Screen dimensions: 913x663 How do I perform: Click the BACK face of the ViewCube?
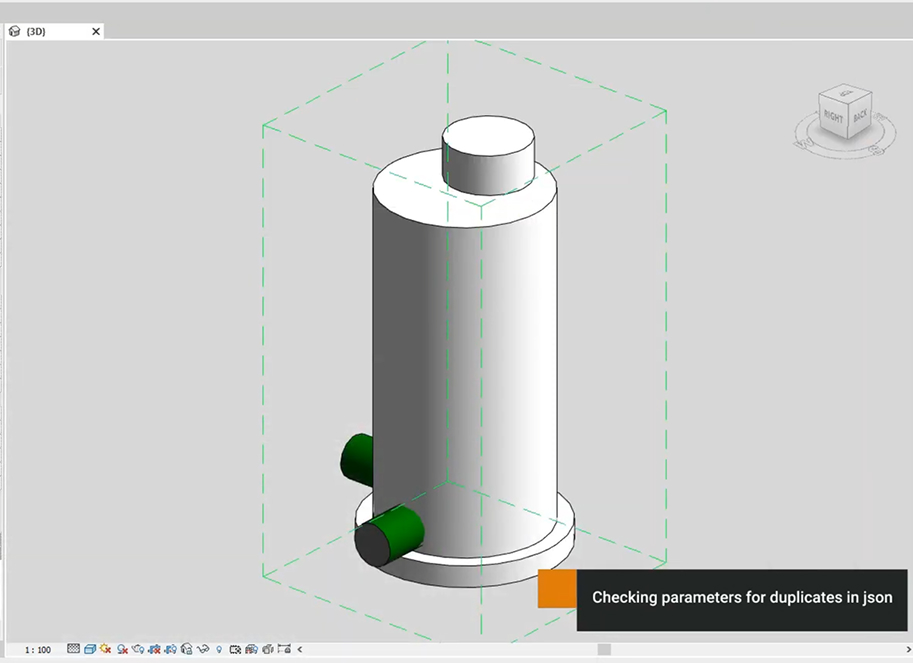tap(860, 116)
